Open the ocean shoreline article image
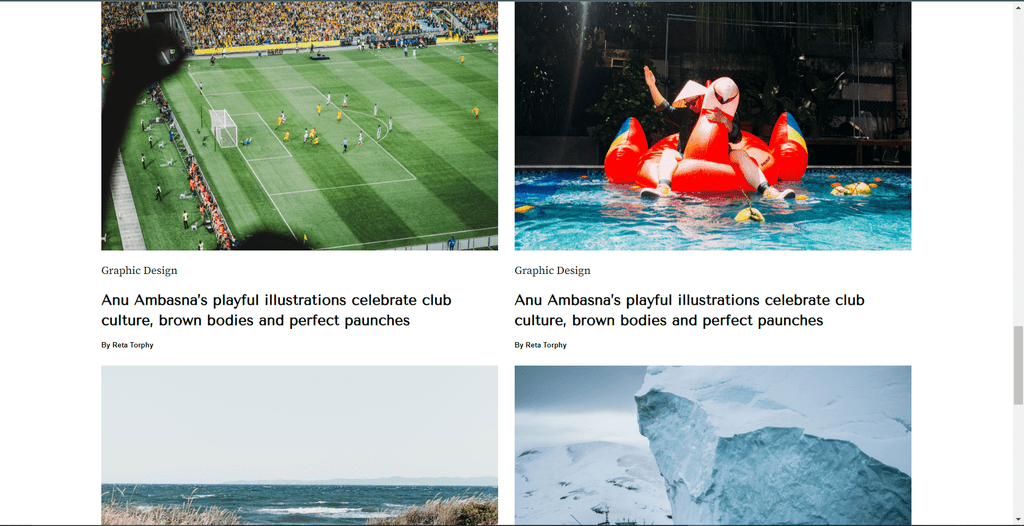Image resolution: width=1024 pixels, height=526 pixels. 299,445
